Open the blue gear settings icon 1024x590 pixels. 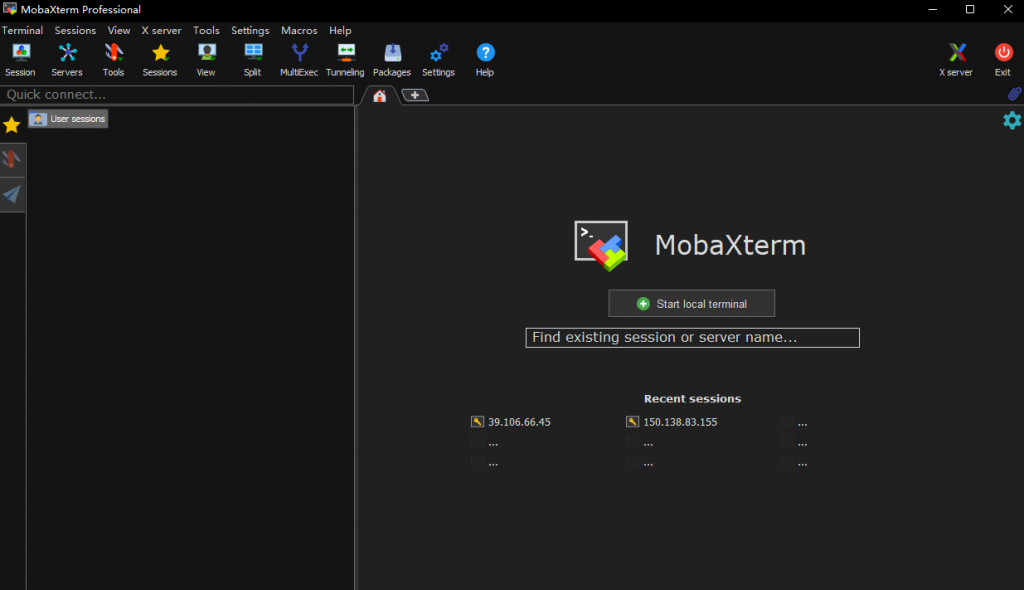pyautogui.click(x=1012, y=120)
